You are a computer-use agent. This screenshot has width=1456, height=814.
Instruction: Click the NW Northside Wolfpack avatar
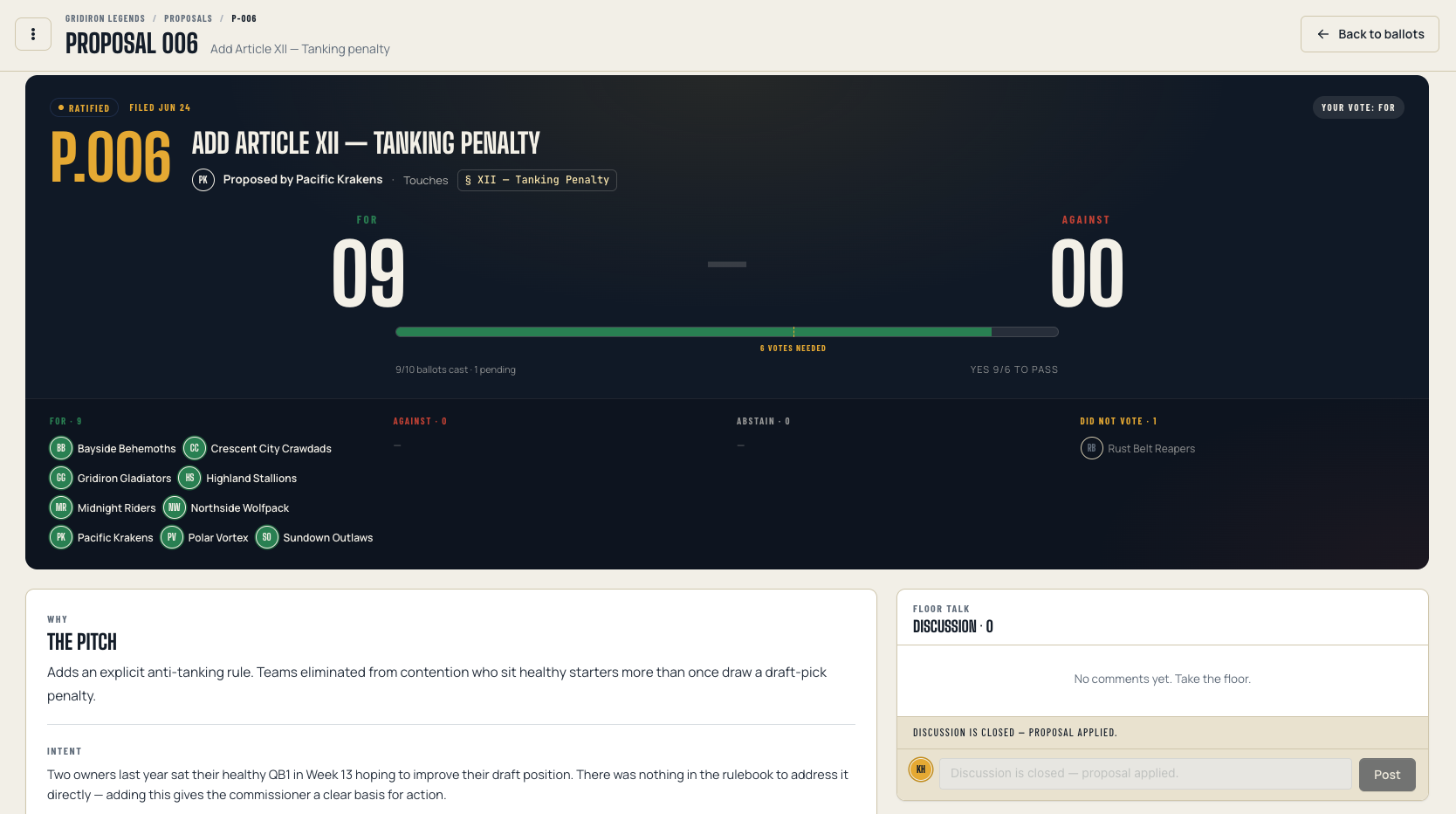point(175,507)
